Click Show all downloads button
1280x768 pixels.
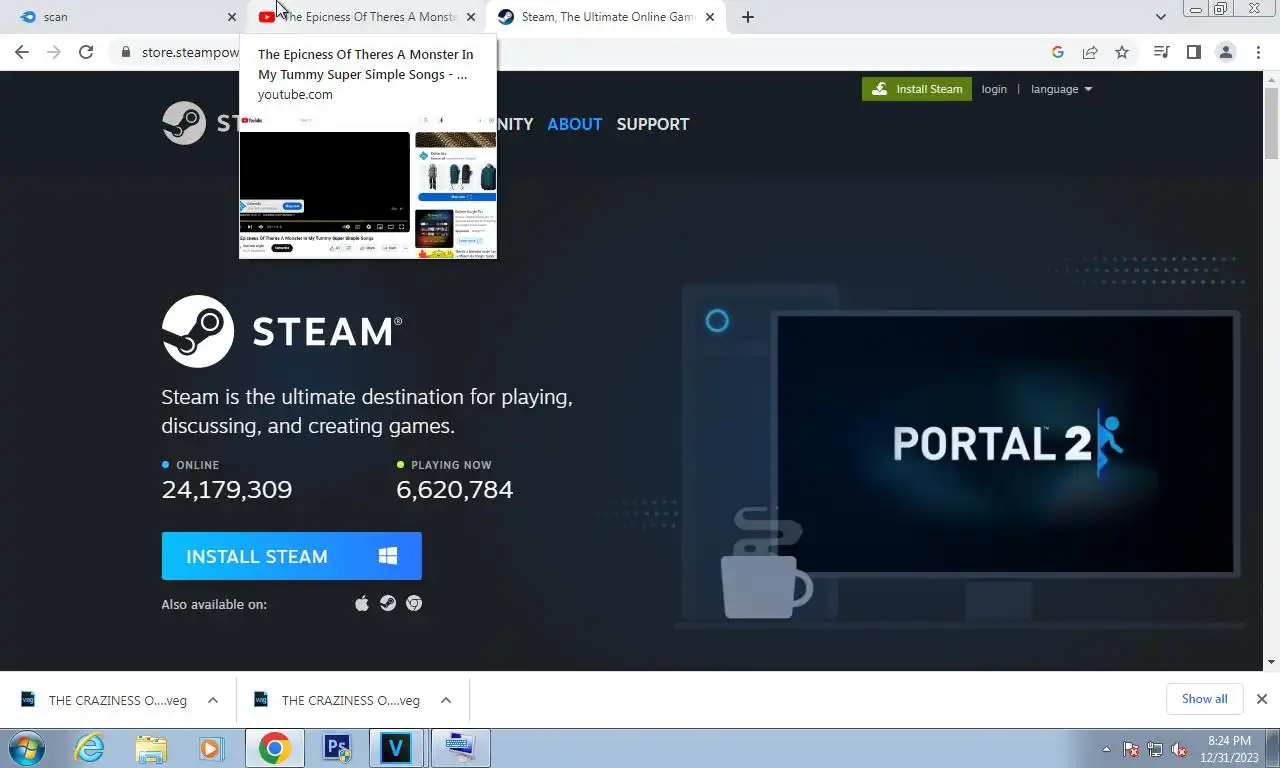pos(1204,699)
